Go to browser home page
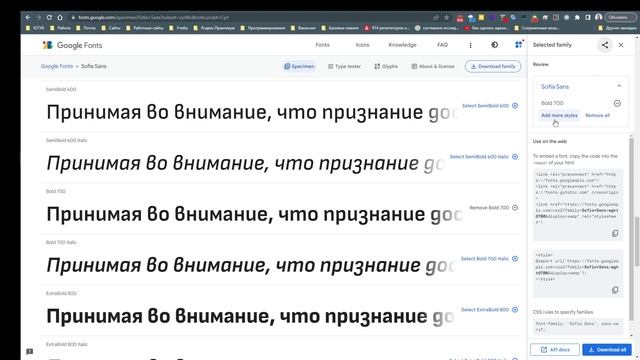This screenshot has width=640, height=360. [60, 18]
